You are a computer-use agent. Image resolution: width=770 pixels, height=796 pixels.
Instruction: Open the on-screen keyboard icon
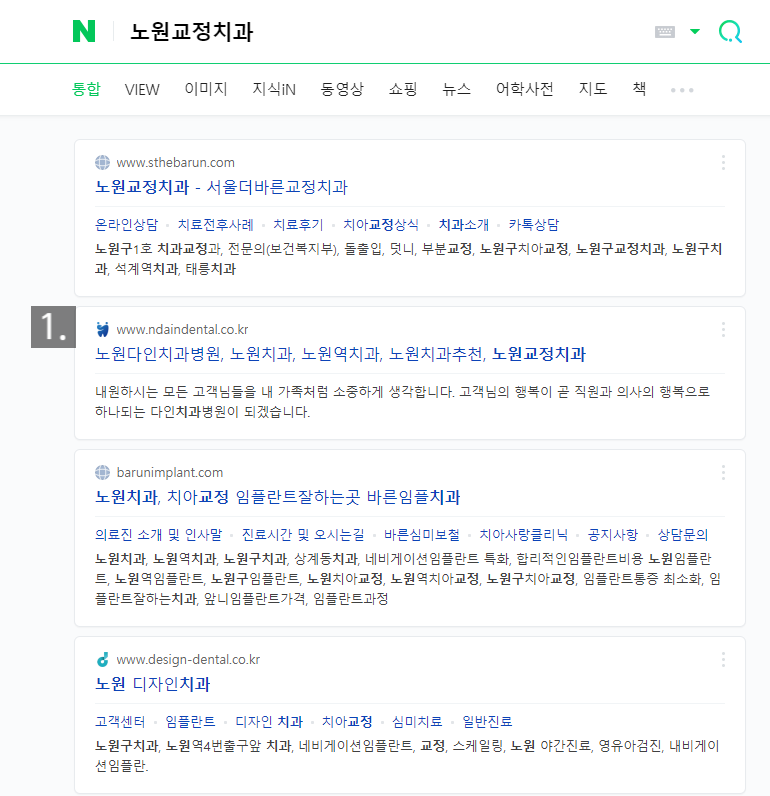[664, 32]
